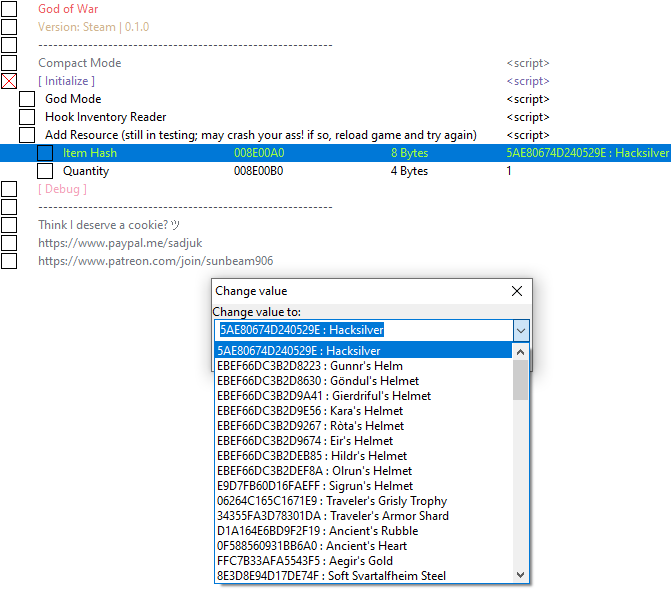The image size is (671, 593).
Task: Tick checkbox beside 'Think I deserve a cookie?'
Action: tap(9, 225)
